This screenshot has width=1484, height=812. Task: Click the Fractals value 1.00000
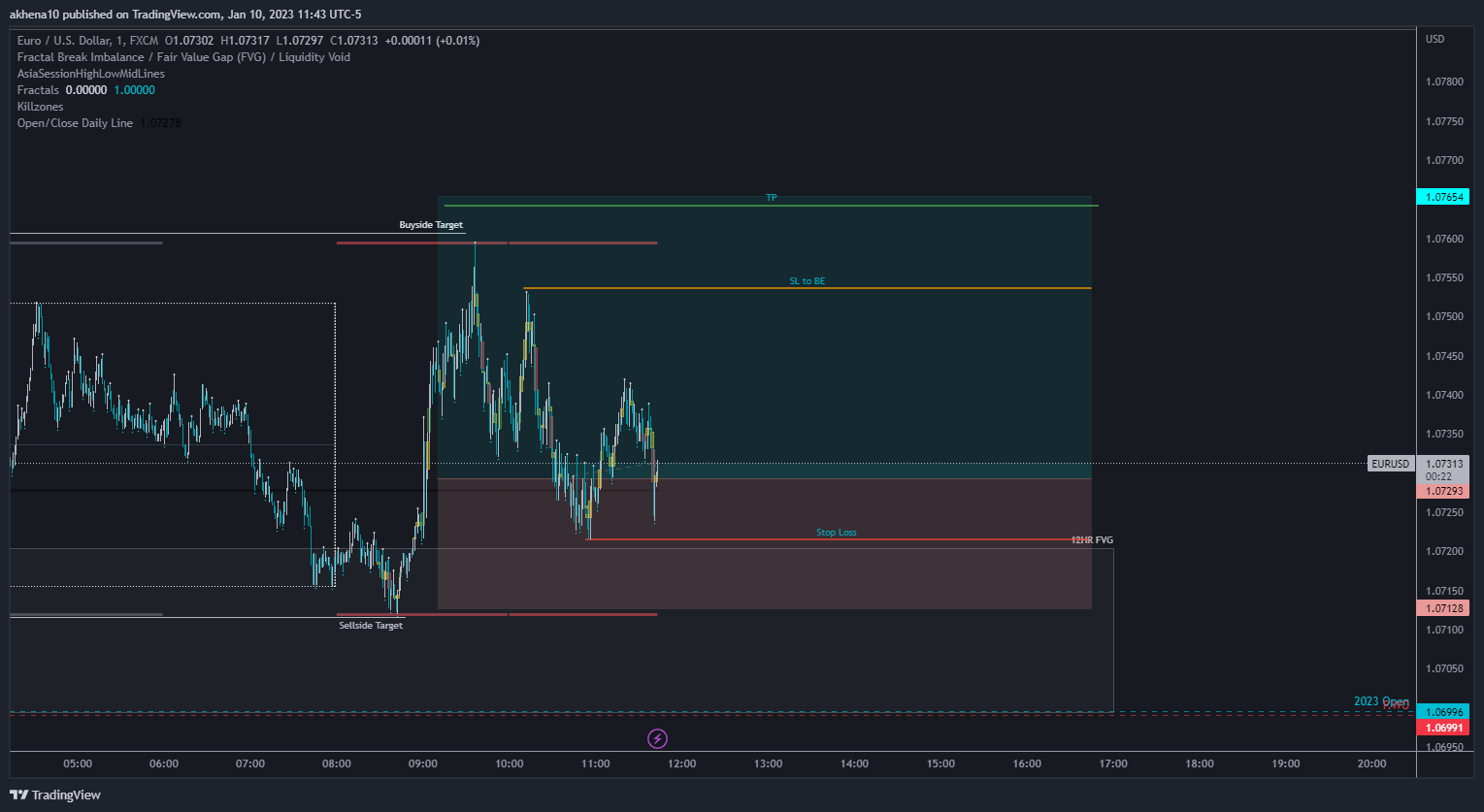tap(134, 90)
